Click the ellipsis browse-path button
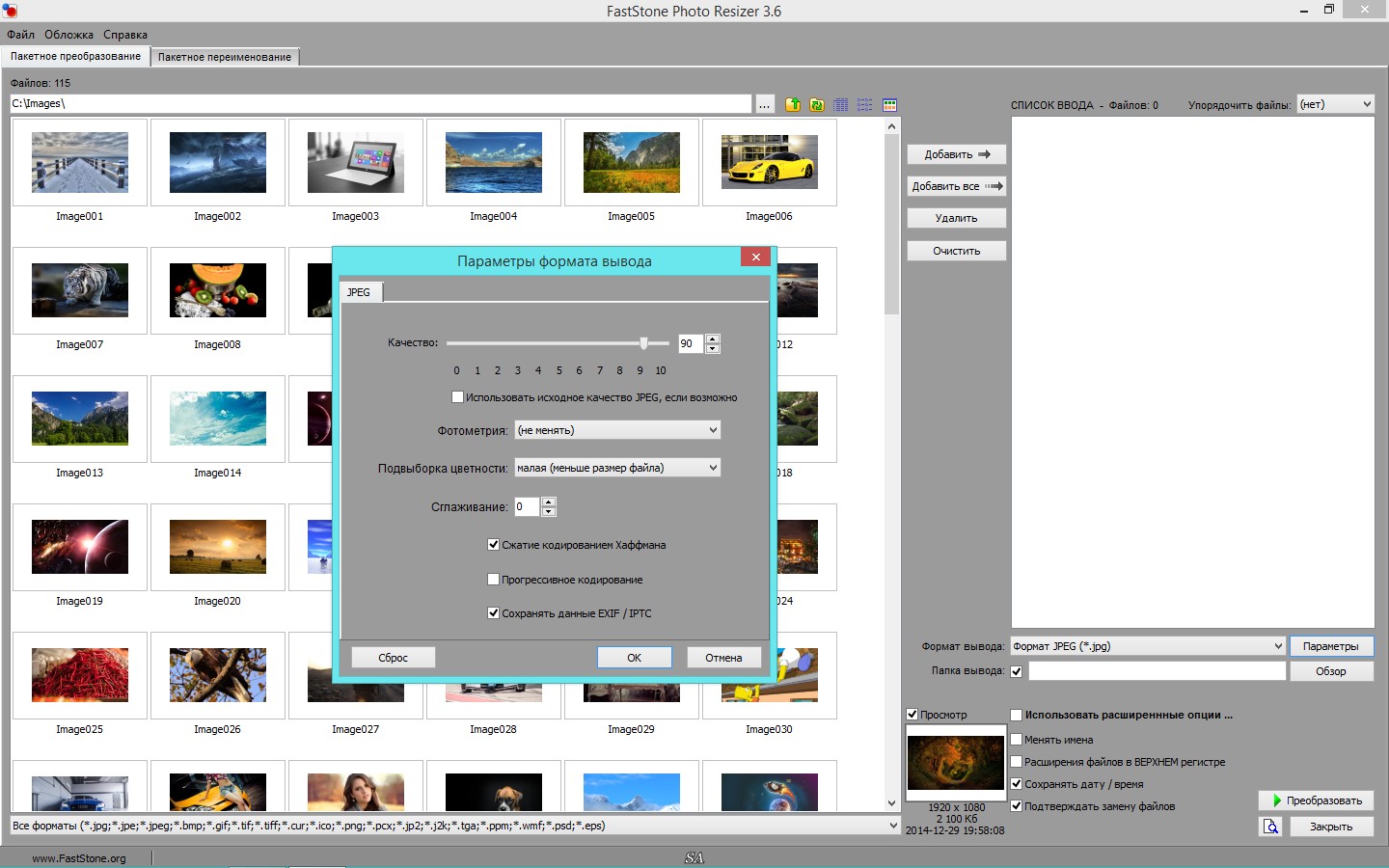This screenshot has width=1389, height=868. (765, 104)
